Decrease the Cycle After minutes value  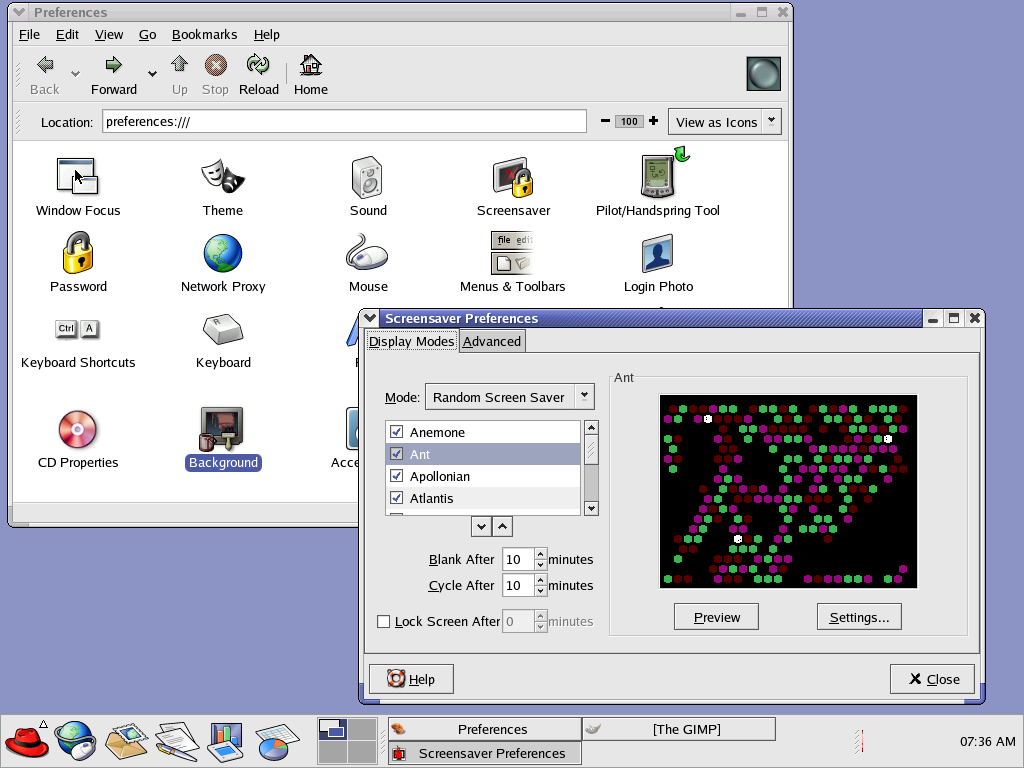(x=540, y=591)
